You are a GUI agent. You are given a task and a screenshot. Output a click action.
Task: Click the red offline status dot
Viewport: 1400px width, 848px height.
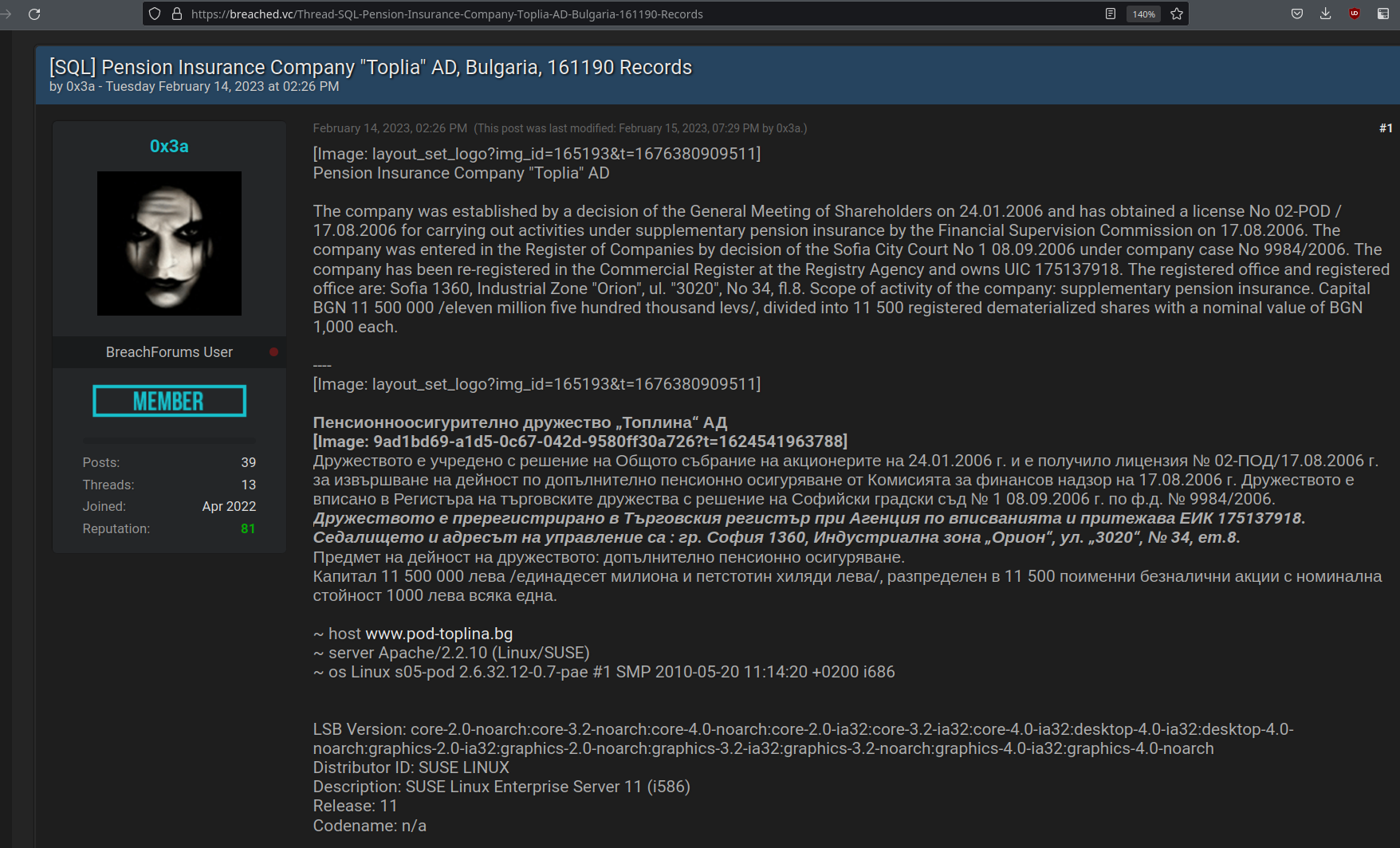point(273,352)
